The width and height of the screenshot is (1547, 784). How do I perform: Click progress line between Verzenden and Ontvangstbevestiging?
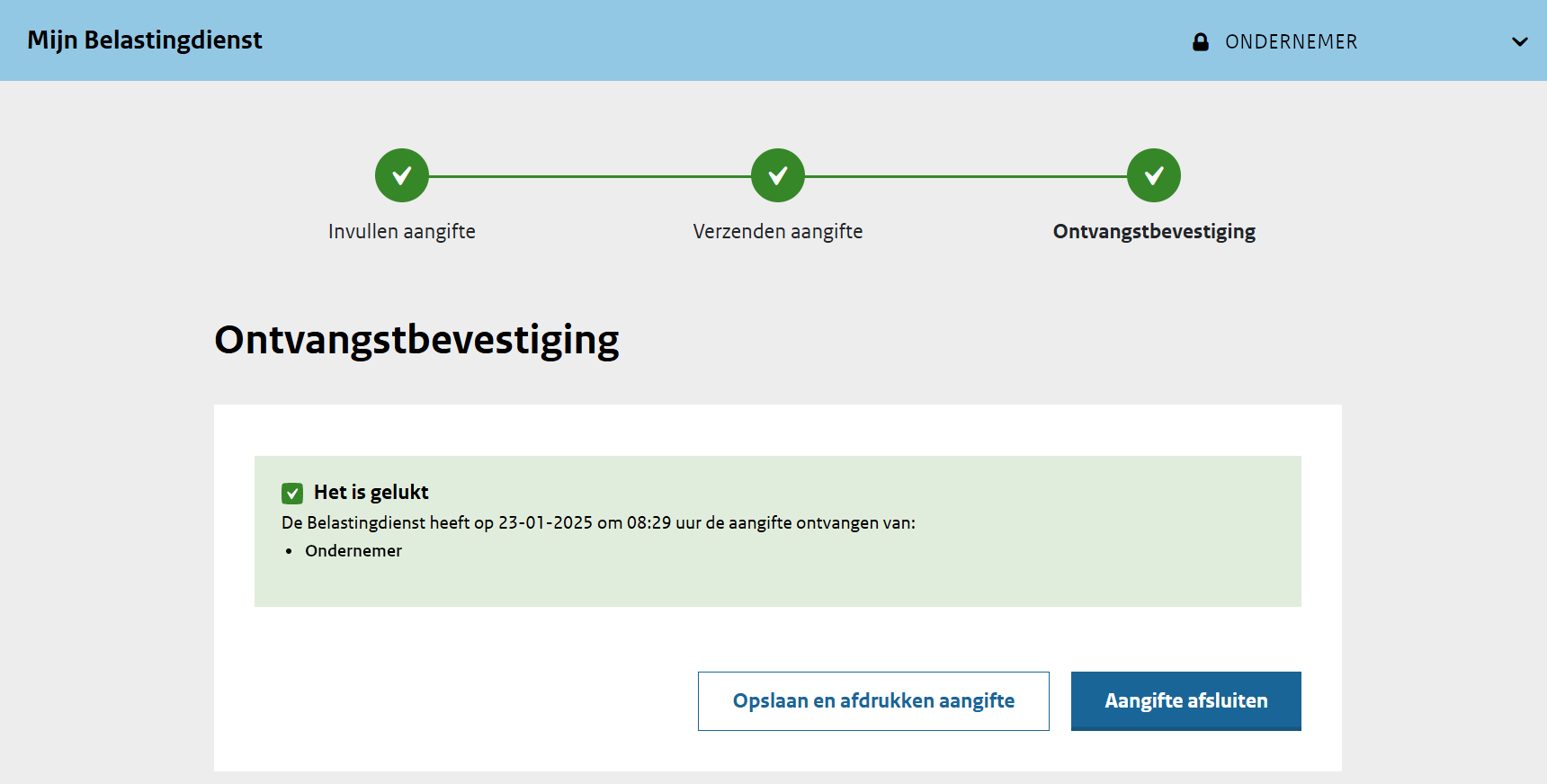pos(965,176)
